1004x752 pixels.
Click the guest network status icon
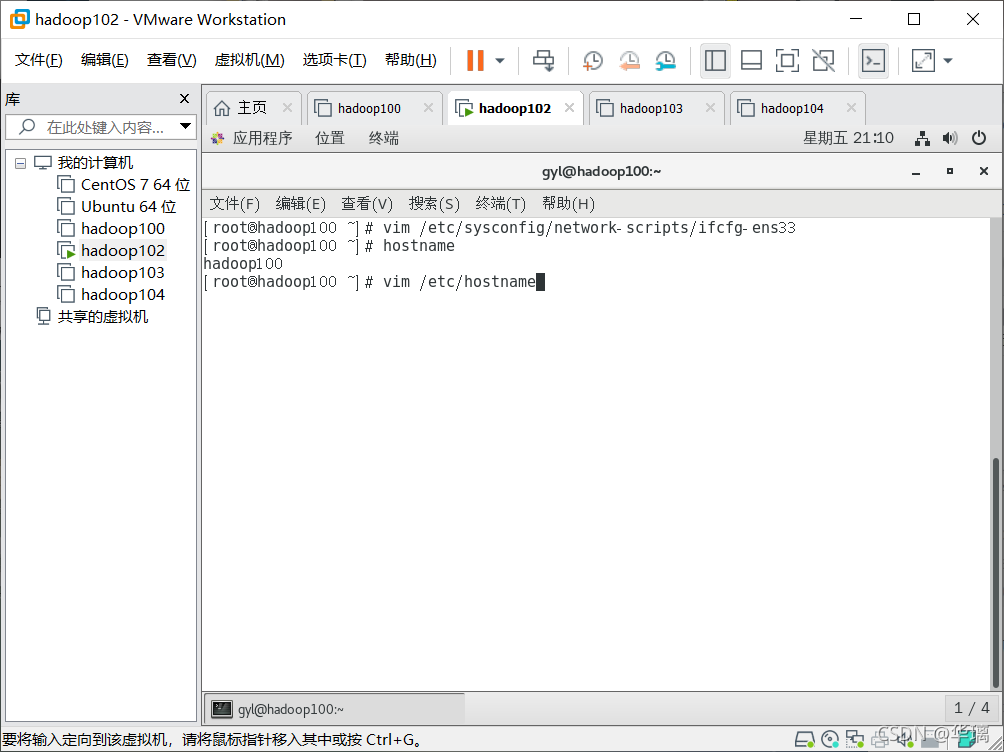coord(922,138)
